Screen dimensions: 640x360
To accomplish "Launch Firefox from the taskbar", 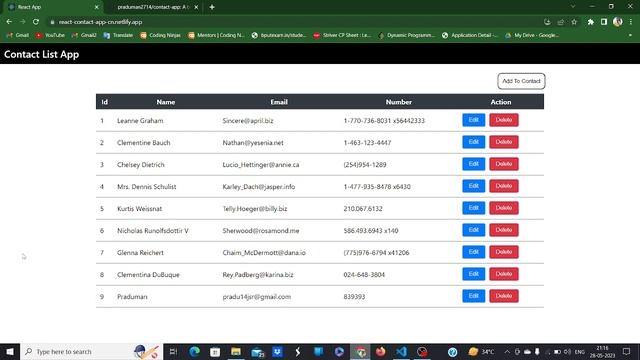I will [381, 351].
